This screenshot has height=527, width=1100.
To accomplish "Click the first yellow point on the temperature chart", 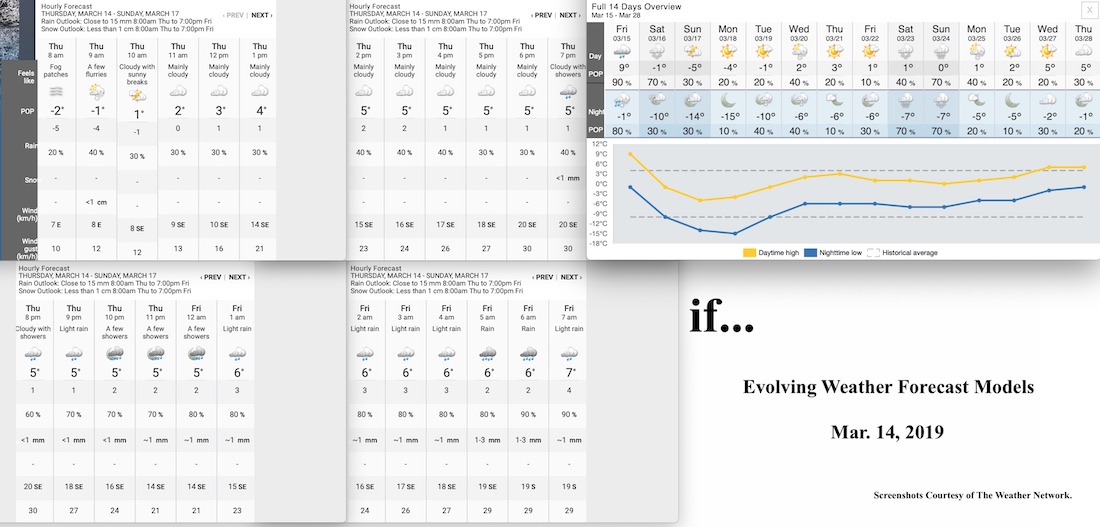I will click(630, 154).
